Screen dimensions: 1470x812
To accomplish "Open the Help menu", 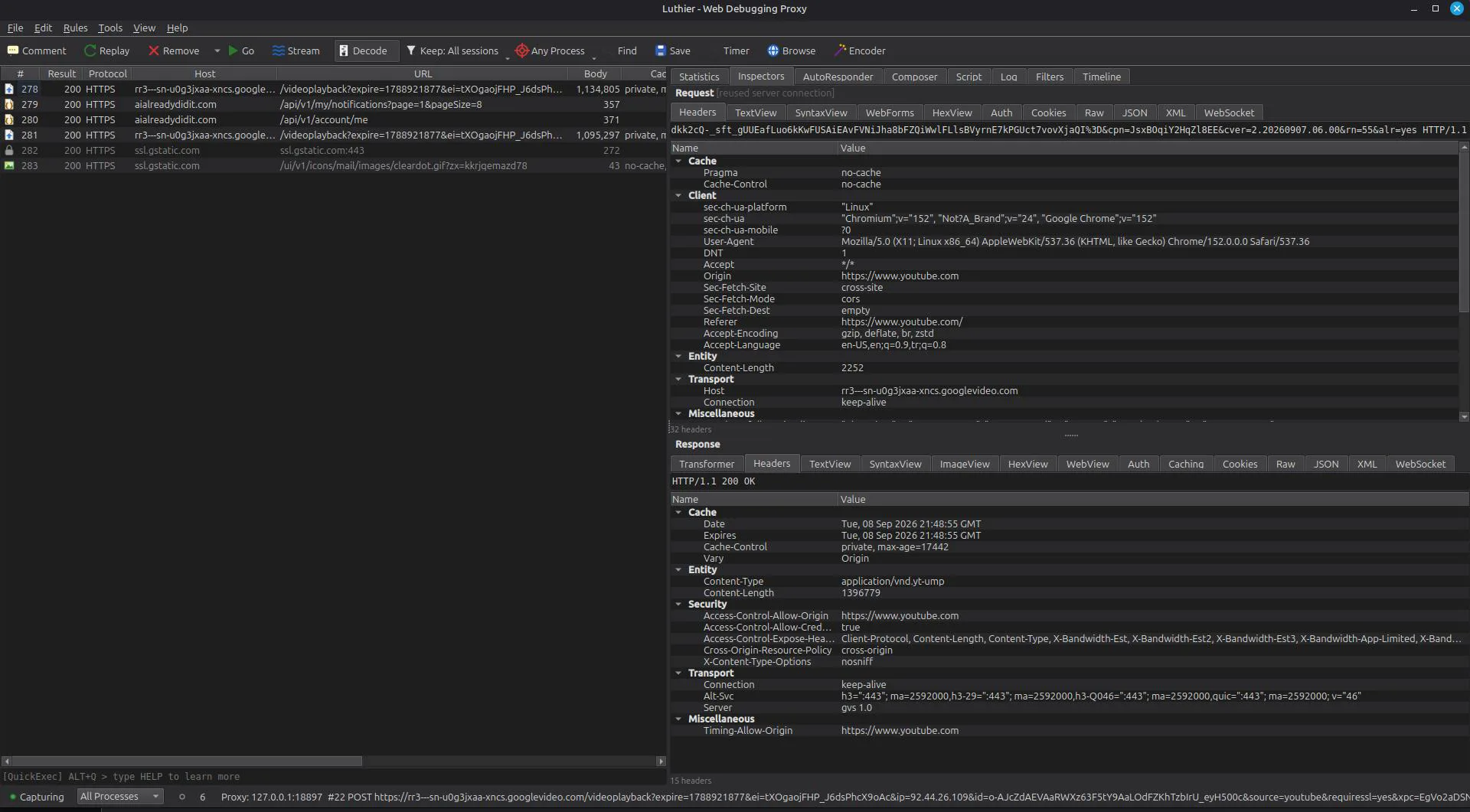I will (x=177, y=28).
